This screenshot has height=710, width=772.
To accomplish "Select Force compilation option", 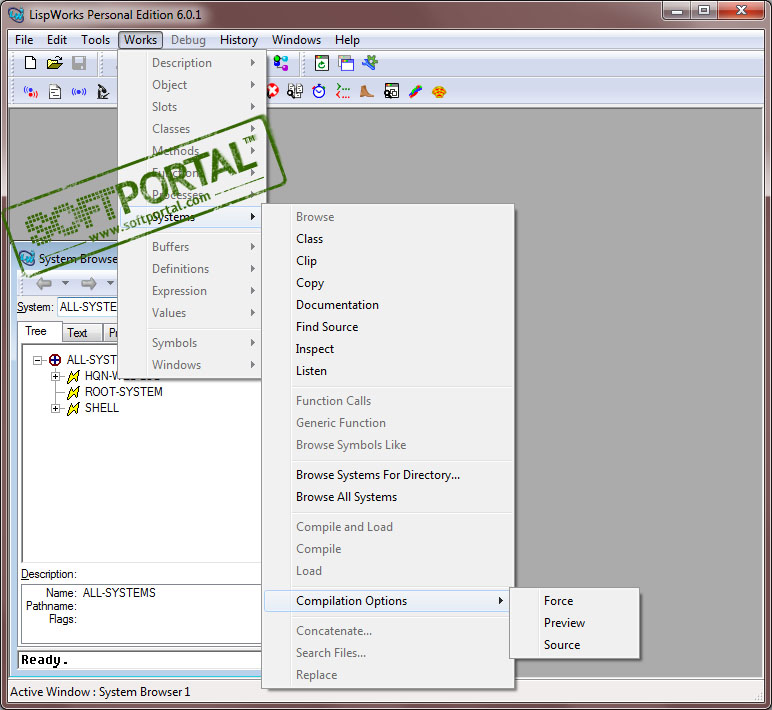I will (575, 601).
